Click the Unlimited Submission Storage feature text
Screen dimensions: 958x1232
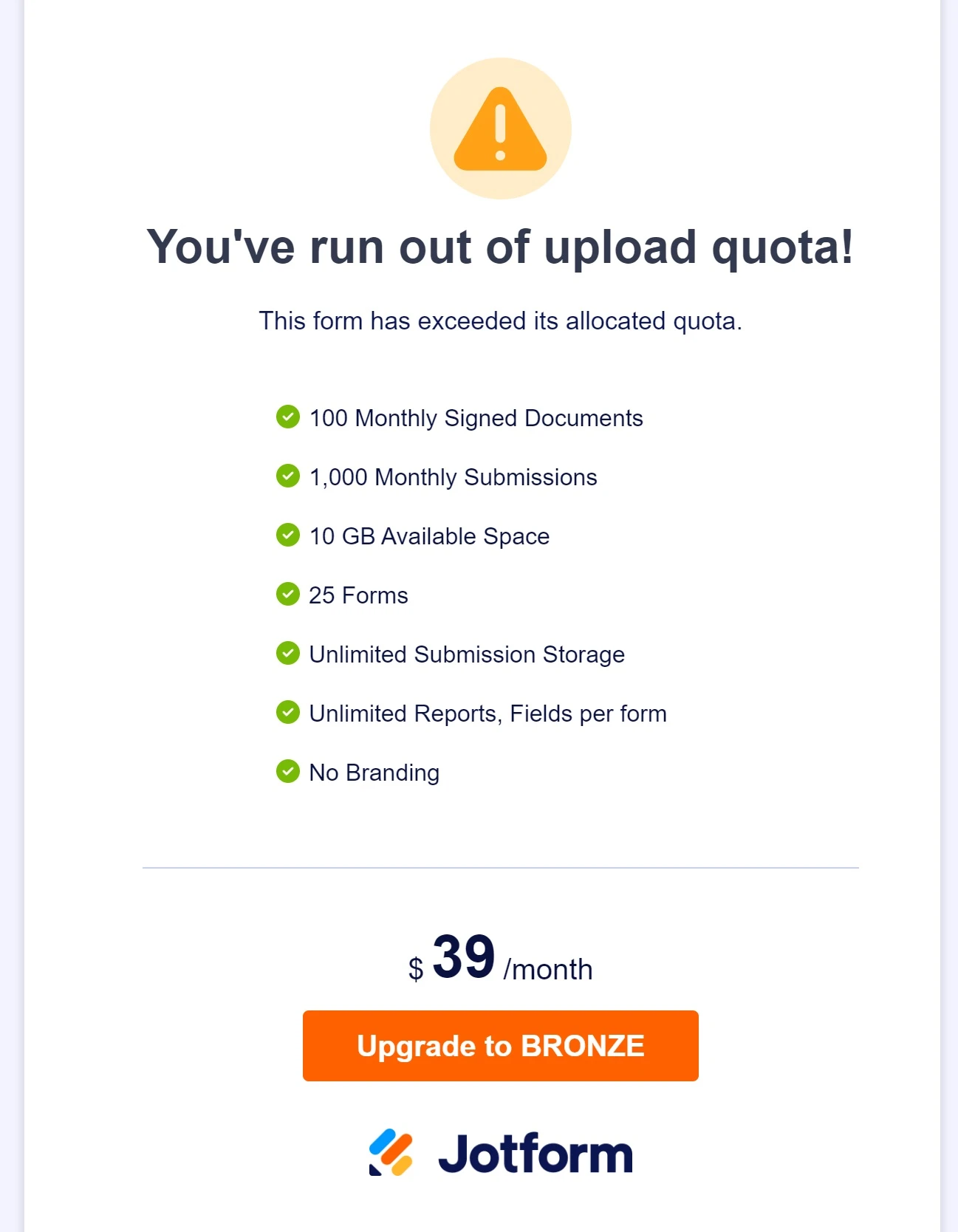[x=466, y=654]
